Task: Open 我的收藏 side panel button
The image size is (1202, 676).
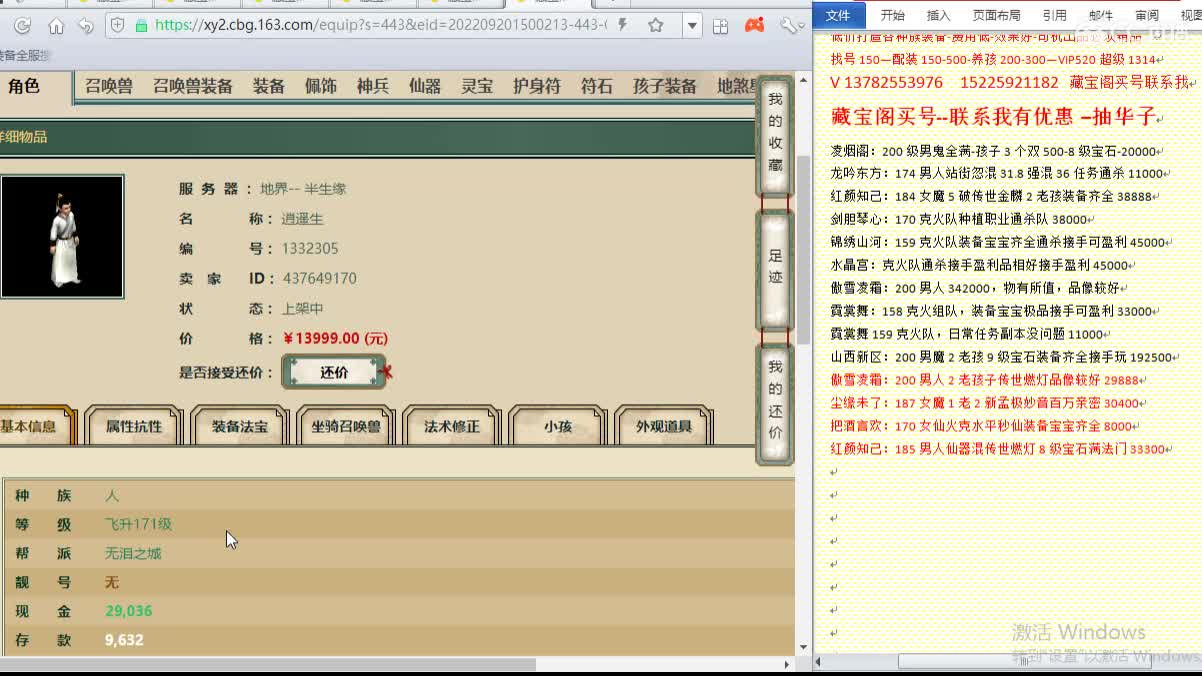Action: click(775, 136)
